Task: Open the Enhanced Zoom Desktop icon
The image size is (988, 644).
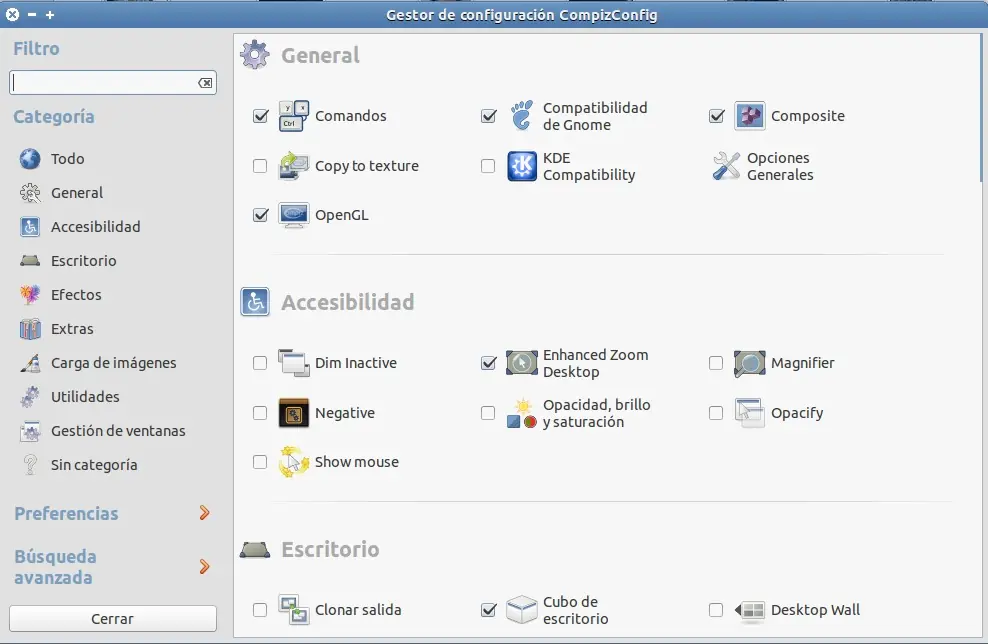Action: point(522,363)
